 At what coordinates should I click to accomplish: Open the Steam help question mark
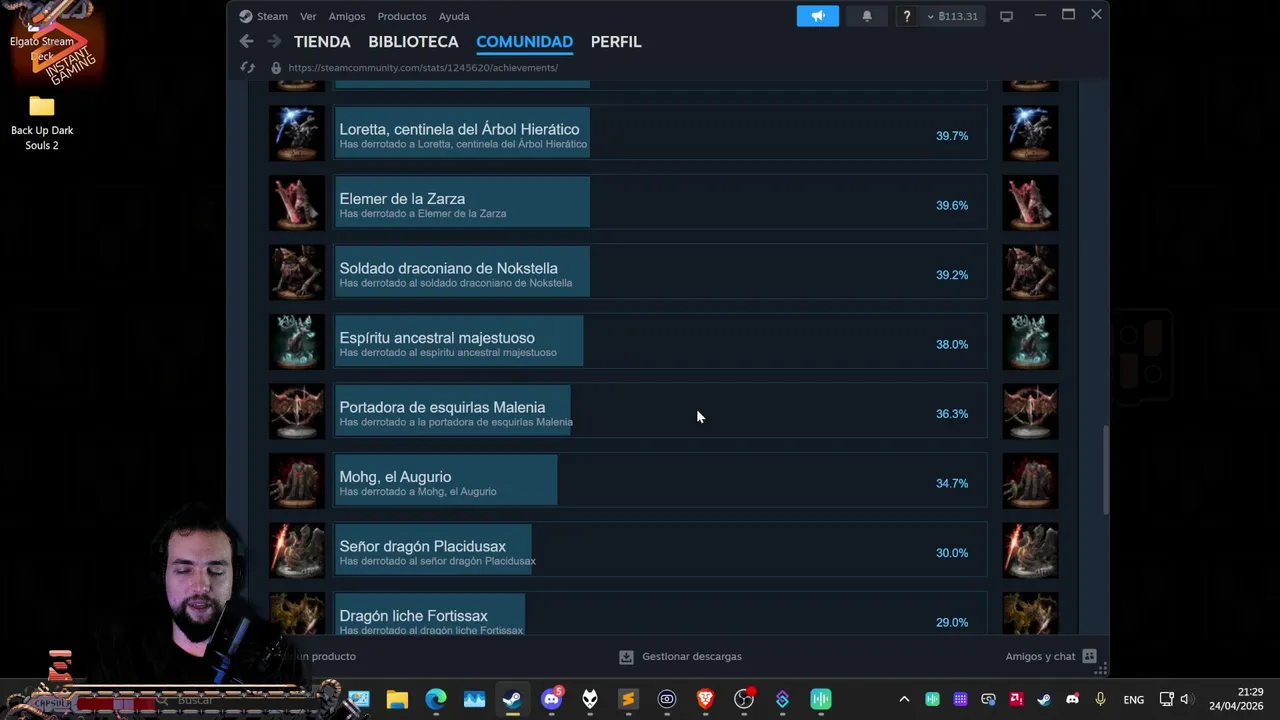point(907,16)
